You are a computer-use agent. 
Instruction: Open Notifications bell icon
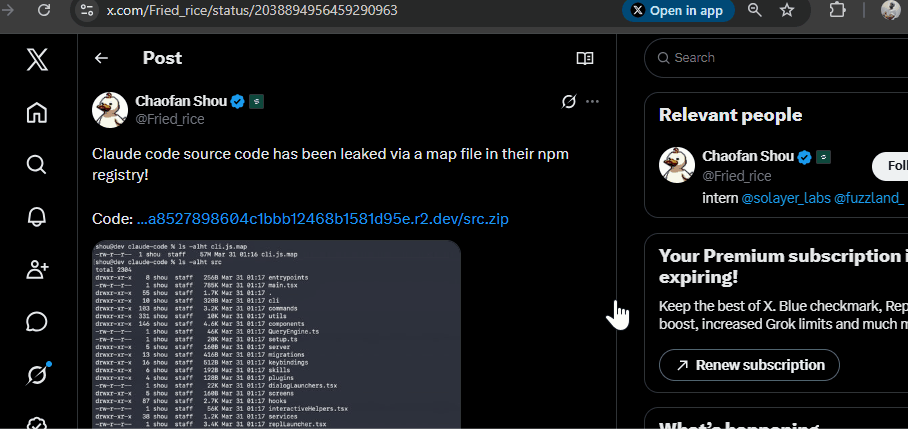click(x=36, y=217)
